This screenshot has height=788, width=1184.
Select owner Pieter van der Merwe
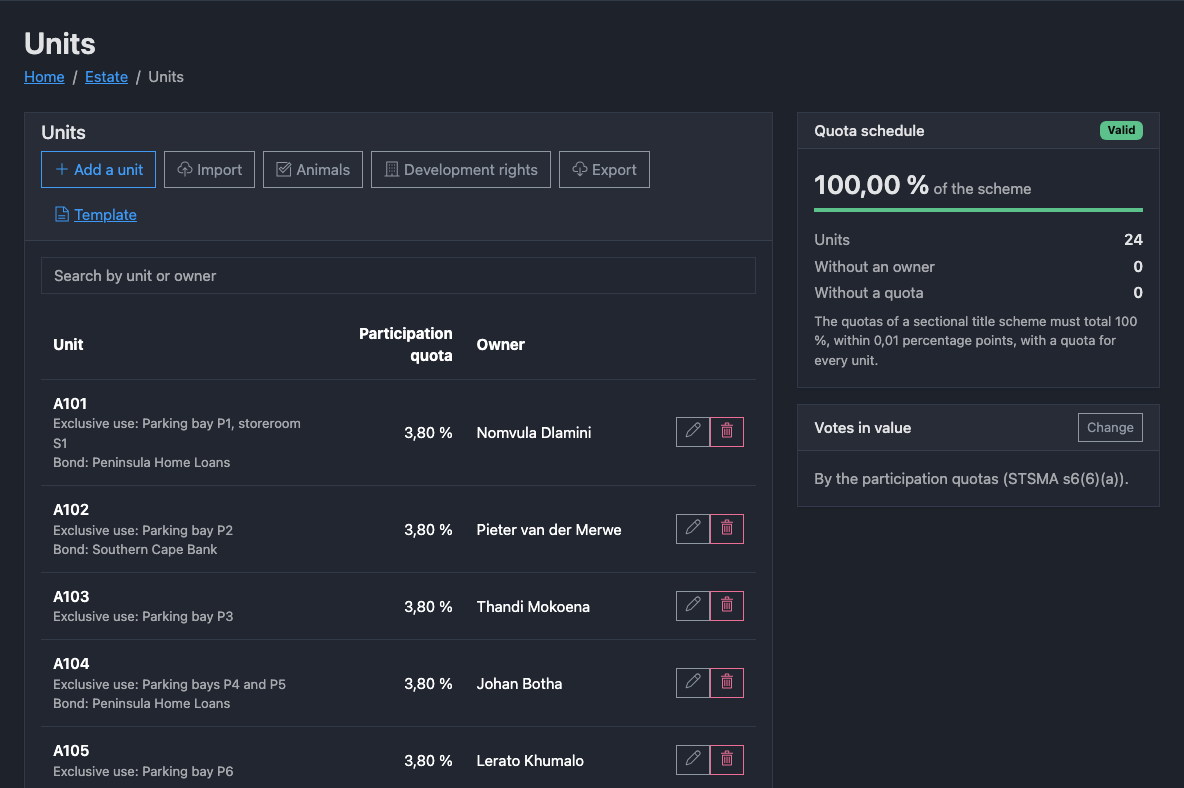tap(549, 530)
